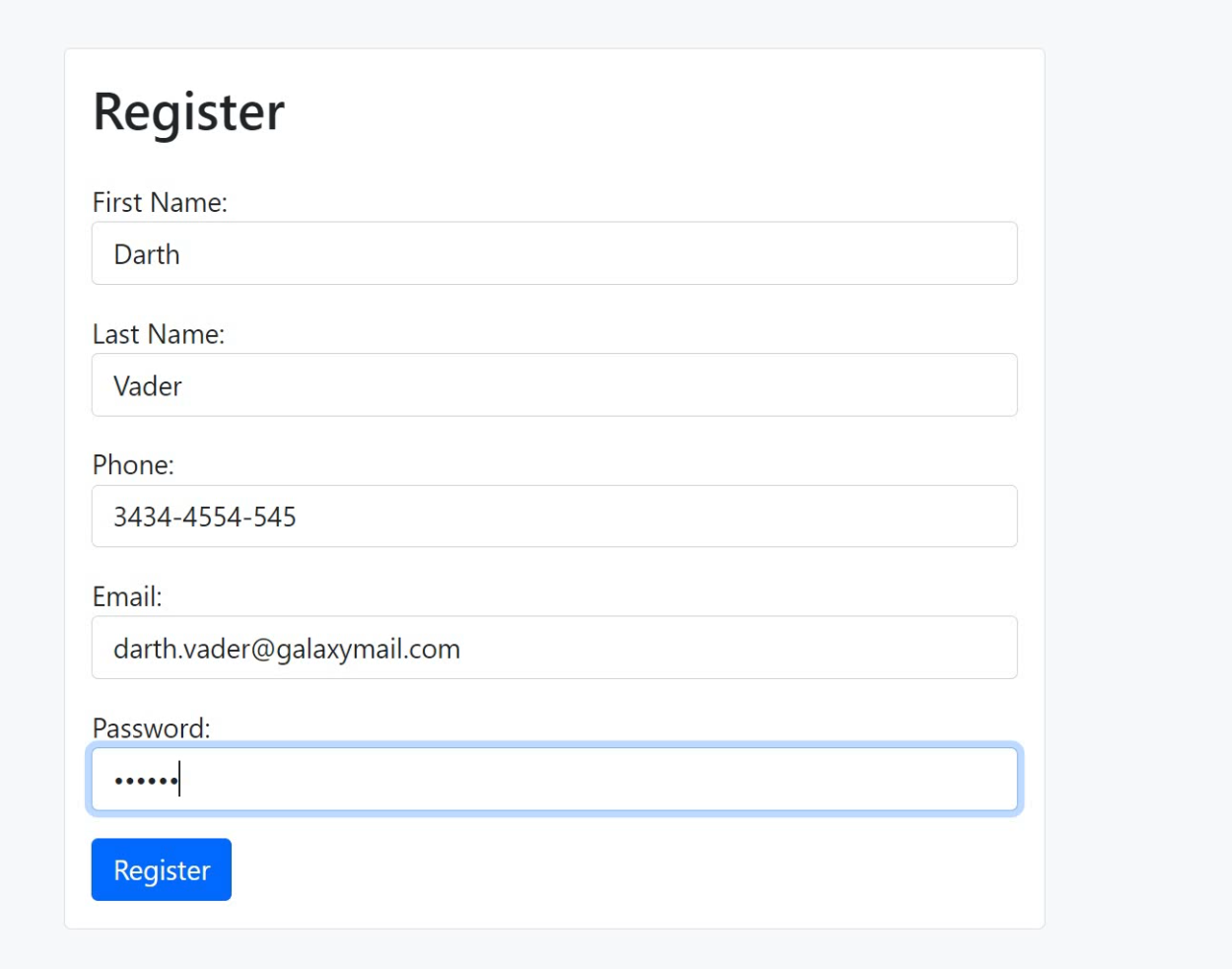Click the blue Register submit button
The width and height of the screenshot is (1232, 969).
[x=162, y=869]
